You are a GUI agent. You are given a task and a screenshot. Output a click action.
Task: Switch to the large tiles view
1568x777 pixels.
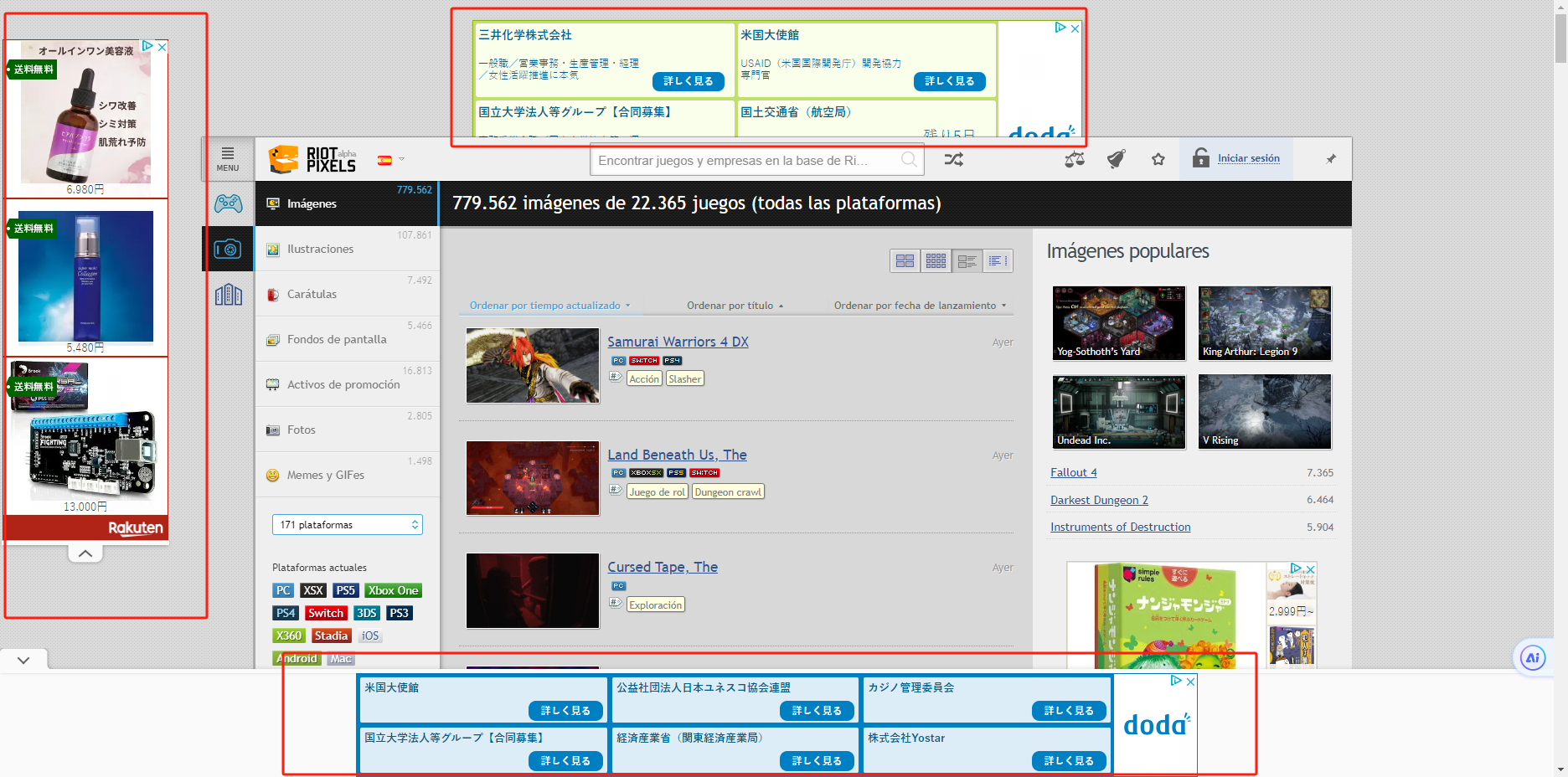click(905, 261)
